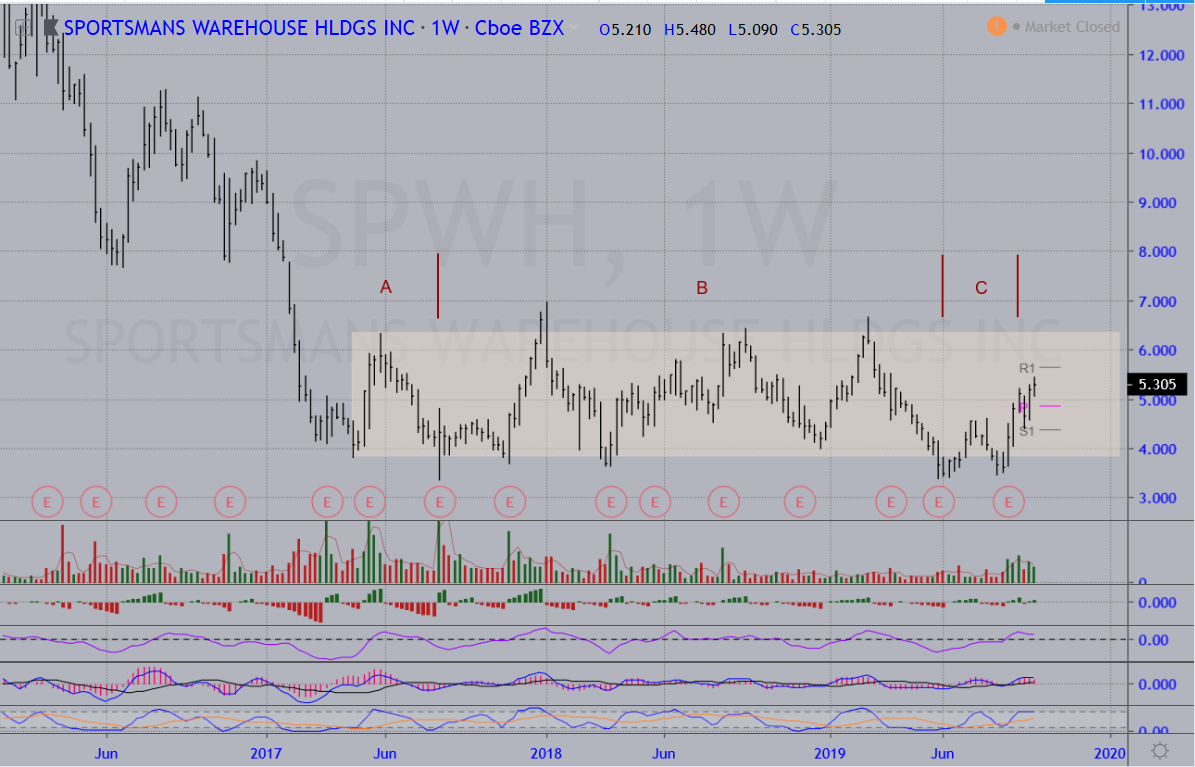Click the 1W interval in chart title
This screenshot has width=1195, height=767.
[444, 28]
